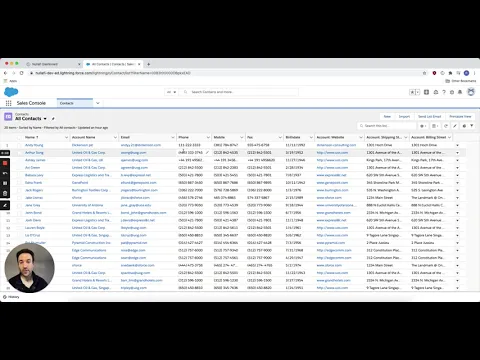The height and width of the screenshot is (360, 480).
Task: Show the charts panel icon
Action: (x=464, y=126)
